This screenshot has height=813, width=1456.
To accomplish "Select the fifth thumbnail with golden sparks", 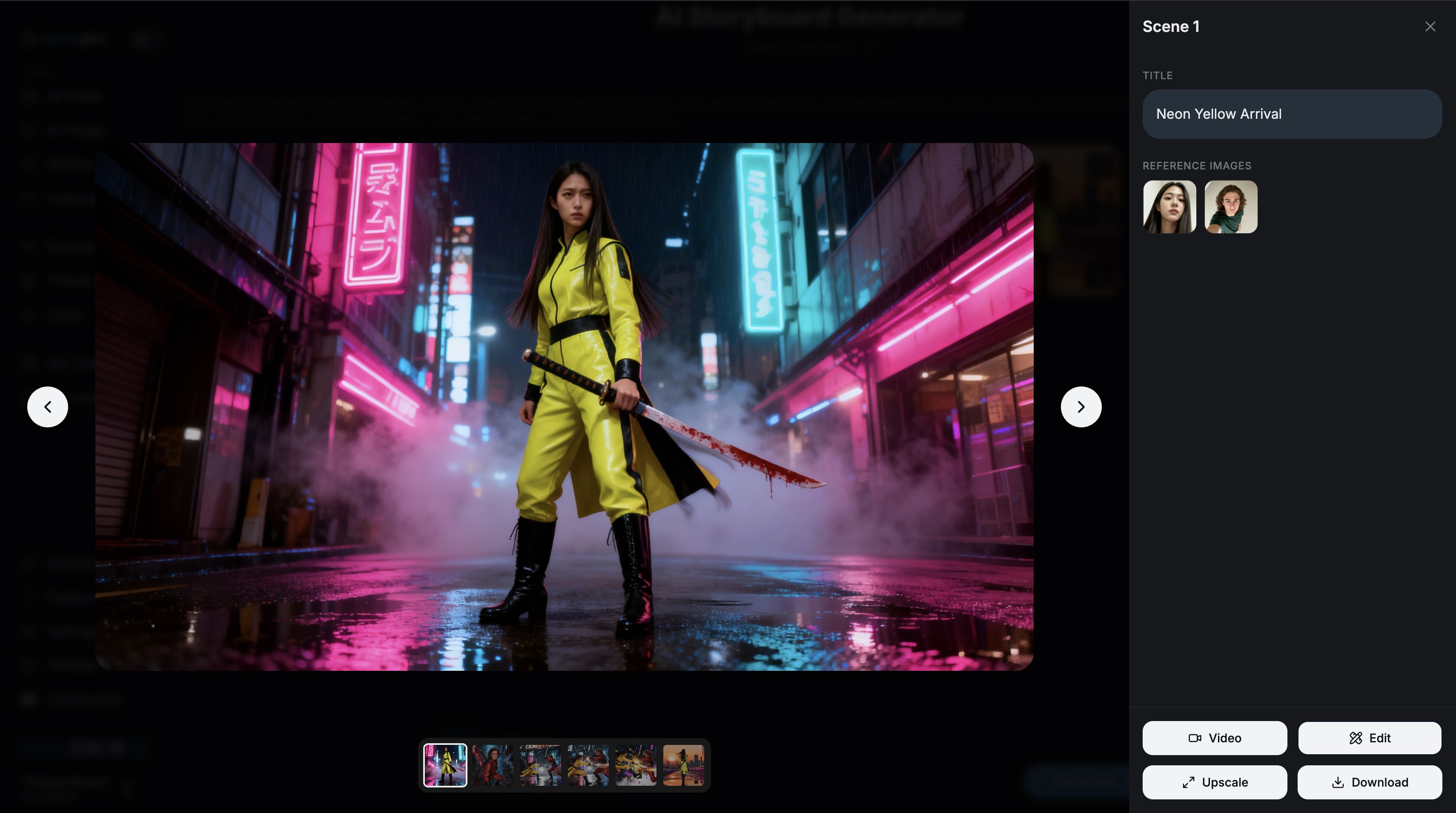I will coord(636,765).
